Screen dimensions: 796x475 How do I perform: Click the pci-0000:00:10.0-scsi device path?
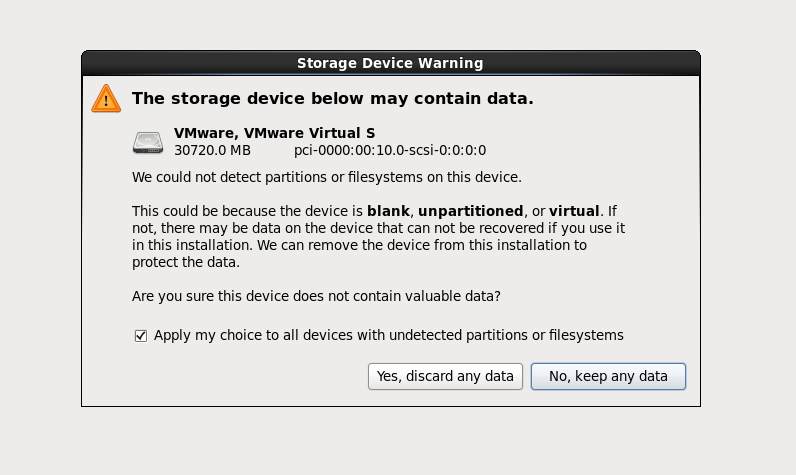390,151
